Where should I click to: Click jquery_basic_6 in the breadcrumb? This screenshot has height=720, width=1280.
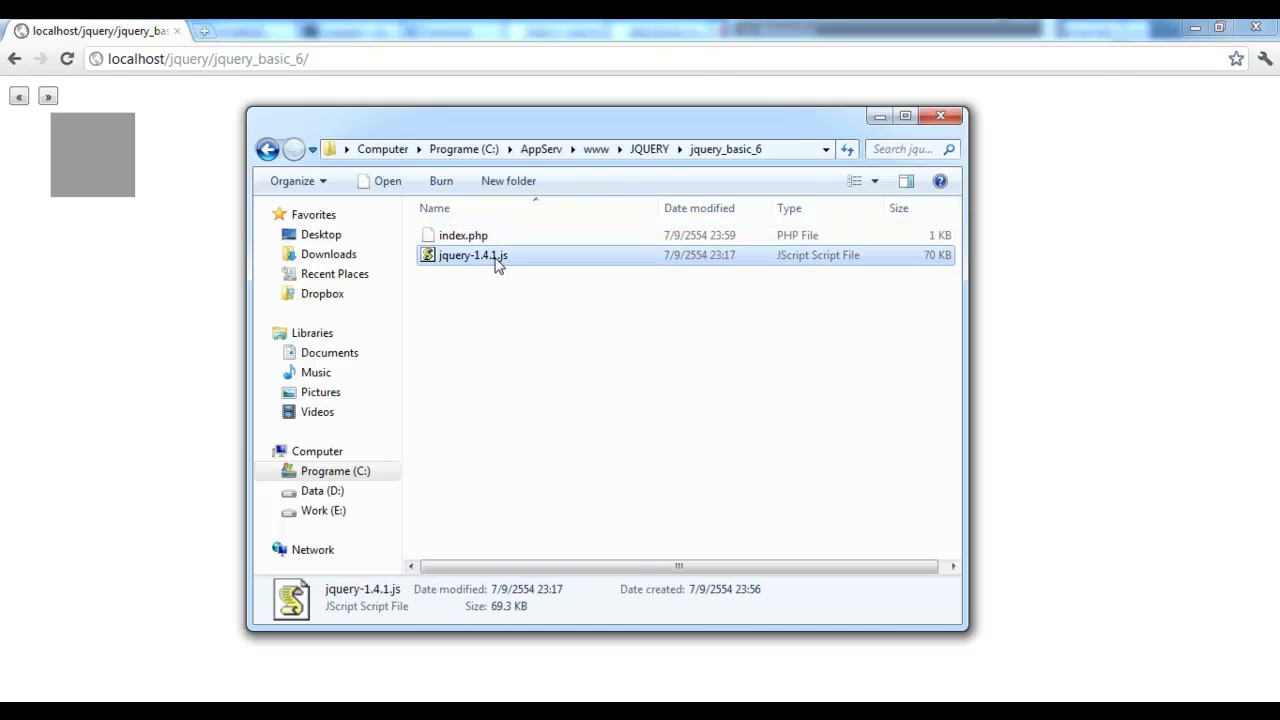726,149
